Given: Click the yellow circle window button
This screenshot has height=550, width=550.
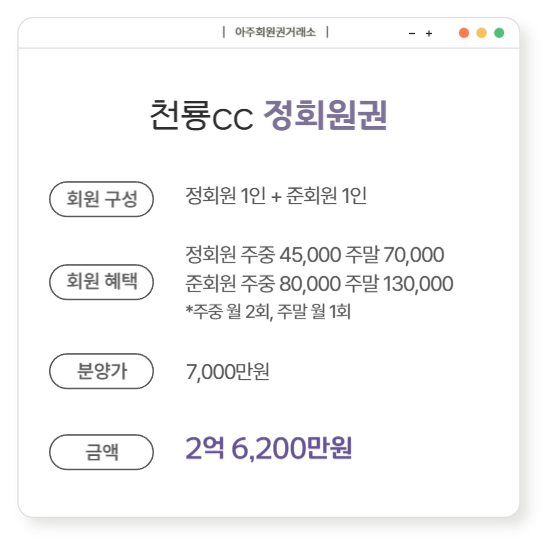Looking at the screenshot, I should pyautogui.click(x=481, y=33).
